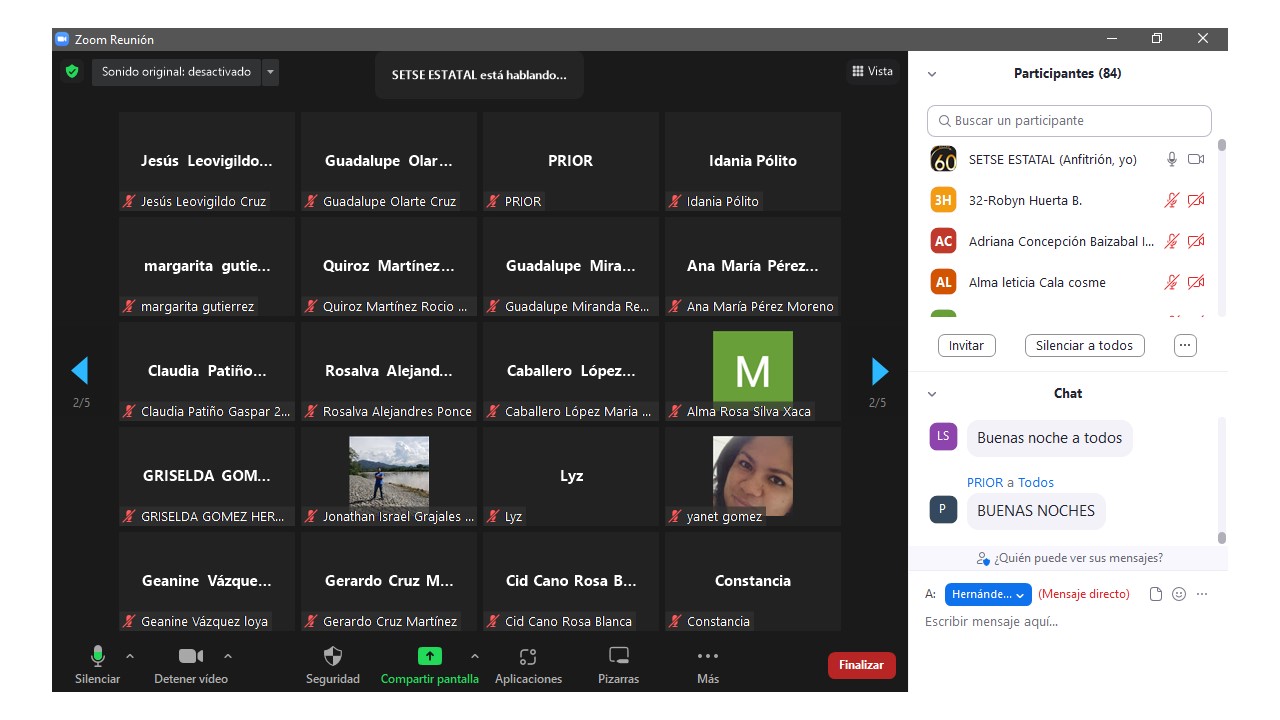Screen dimensions: 1280x720
Task: Select the Idania Pólito participant tile
Action: [x=753, y=161]
